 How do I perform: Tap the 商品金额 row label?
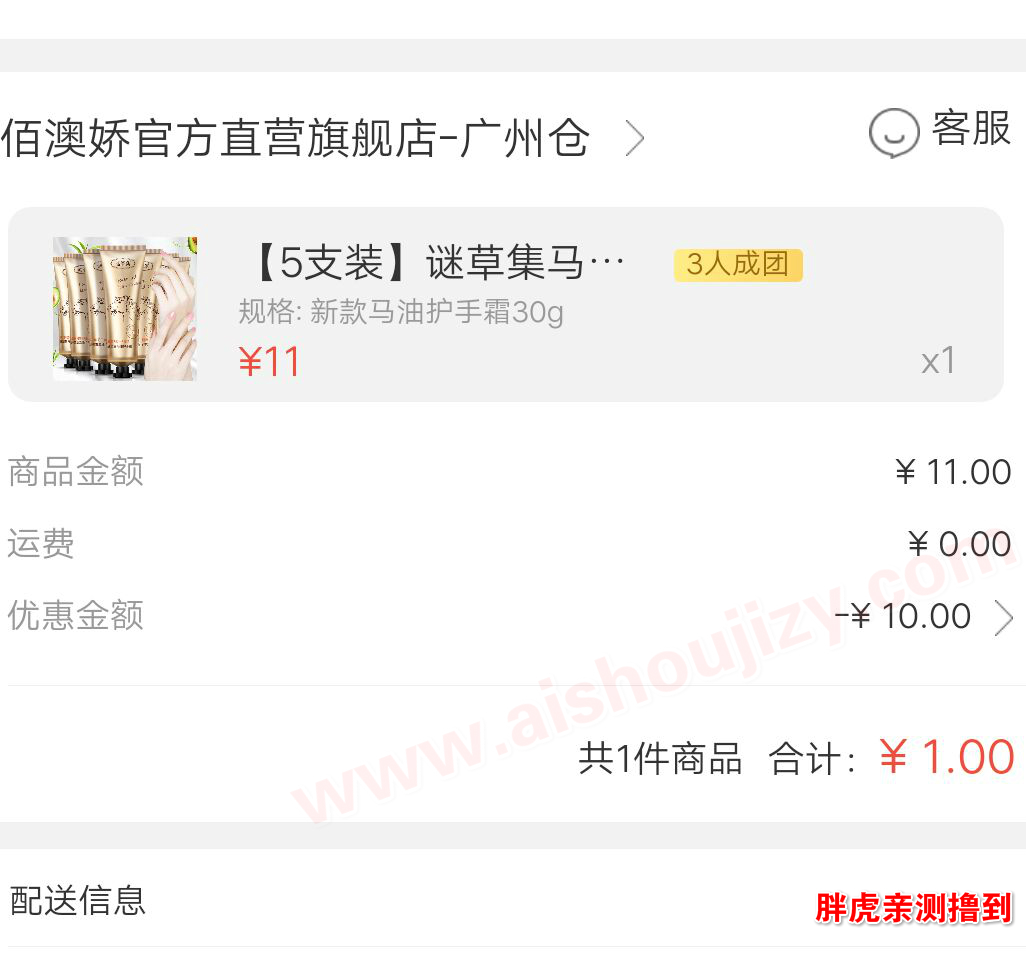(x=75, y=471)
